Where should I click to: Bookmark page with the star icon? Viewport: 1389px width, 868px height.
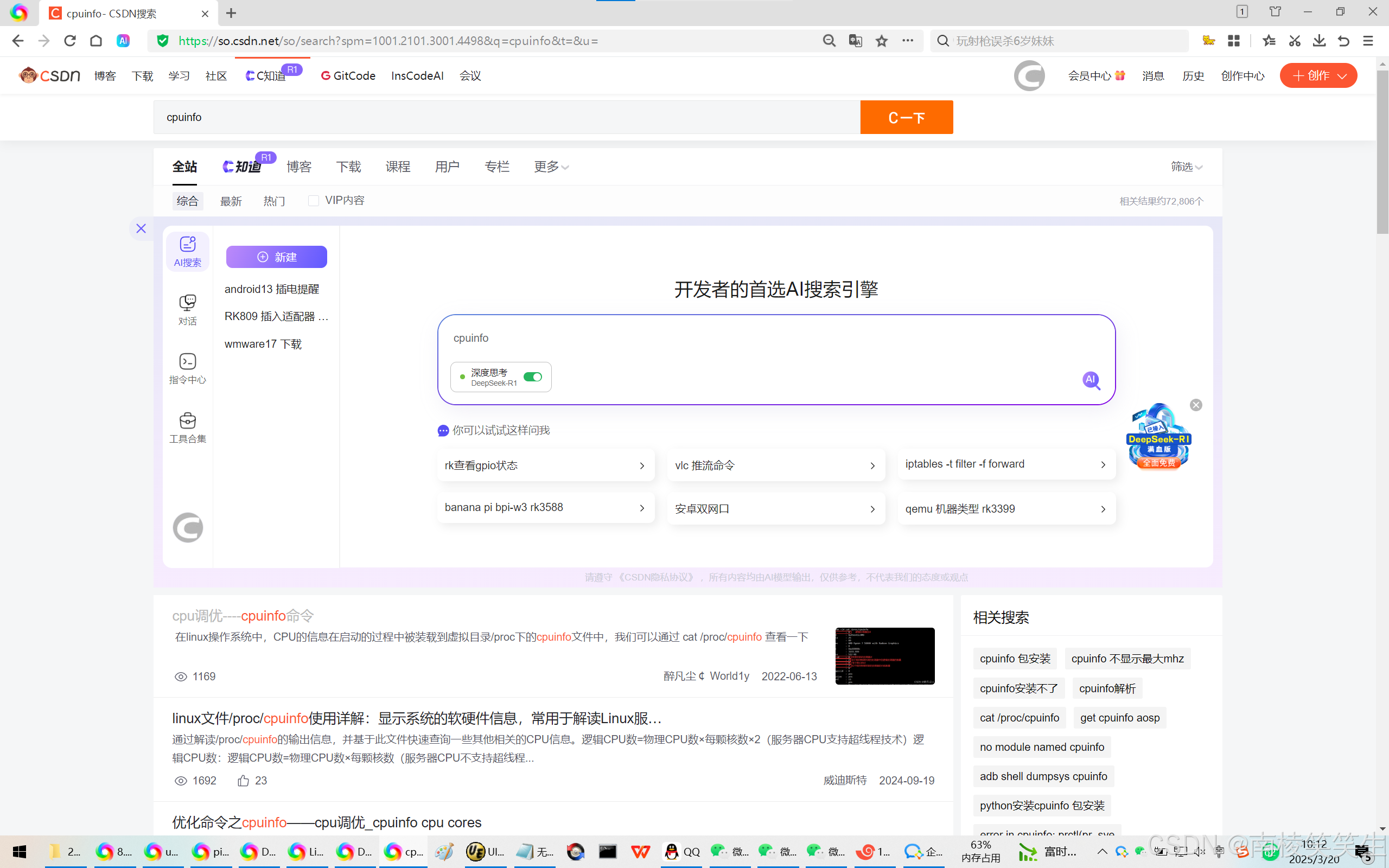pyautogui.click(x=882, y=41)
